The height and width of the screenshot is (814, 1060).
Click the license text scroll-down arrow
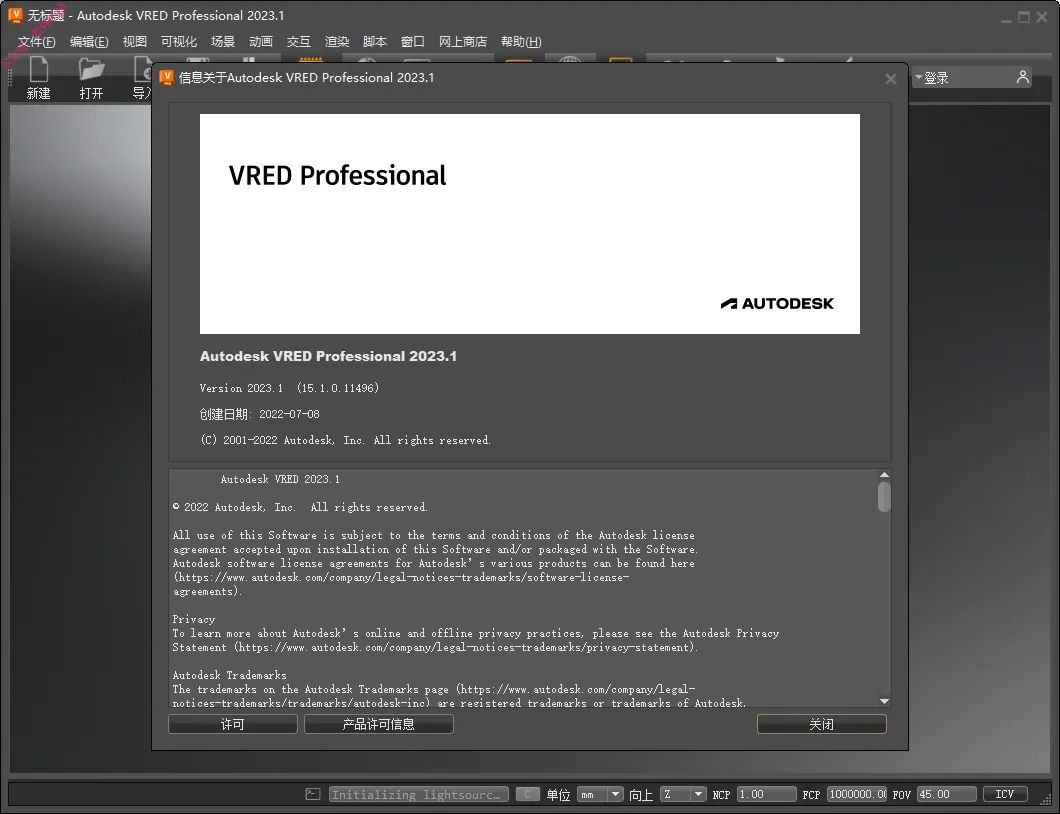click(x=884, y=702)
